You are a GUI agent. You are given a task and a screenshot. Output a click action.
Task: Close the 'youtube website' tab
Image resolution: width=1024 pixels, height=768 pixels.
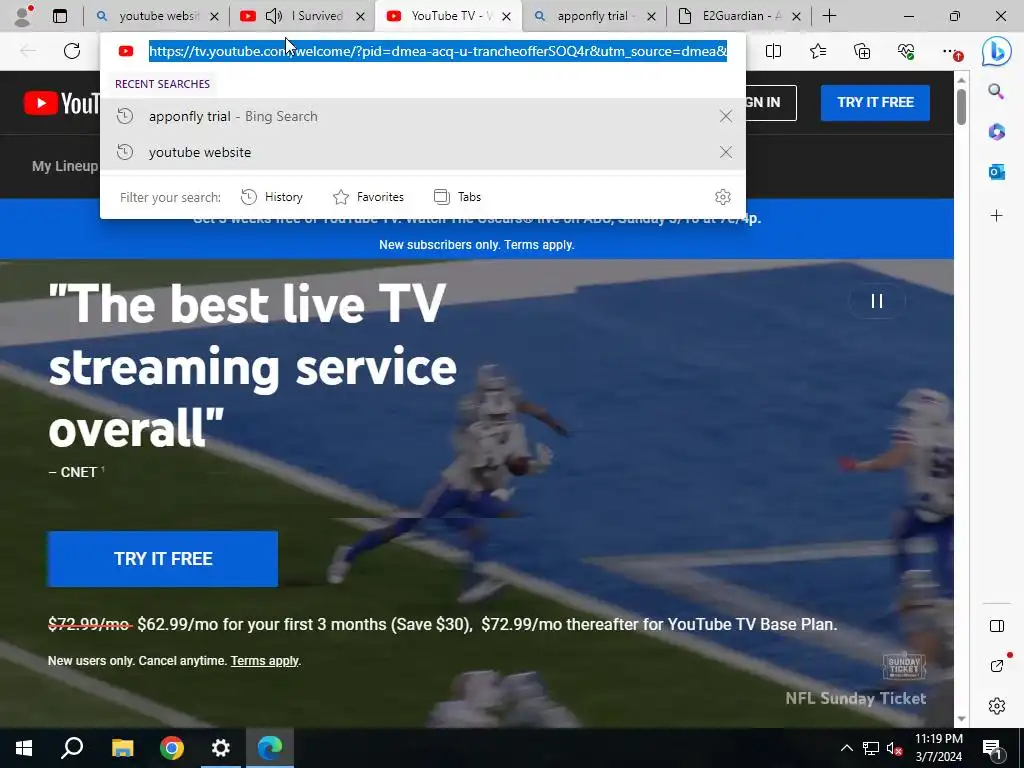pos(214,17)
